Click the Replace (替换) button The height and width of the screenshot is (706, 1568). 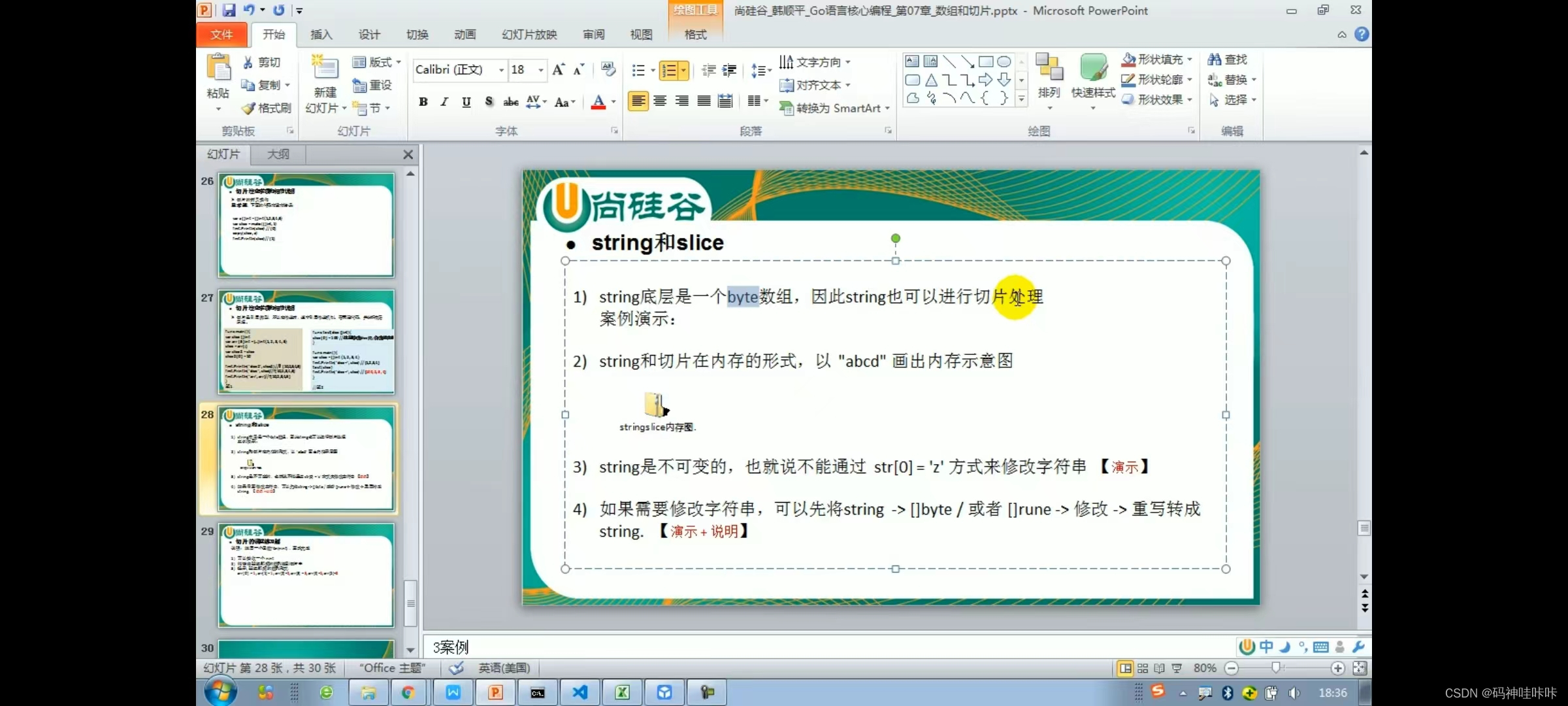click(1232, 80)
